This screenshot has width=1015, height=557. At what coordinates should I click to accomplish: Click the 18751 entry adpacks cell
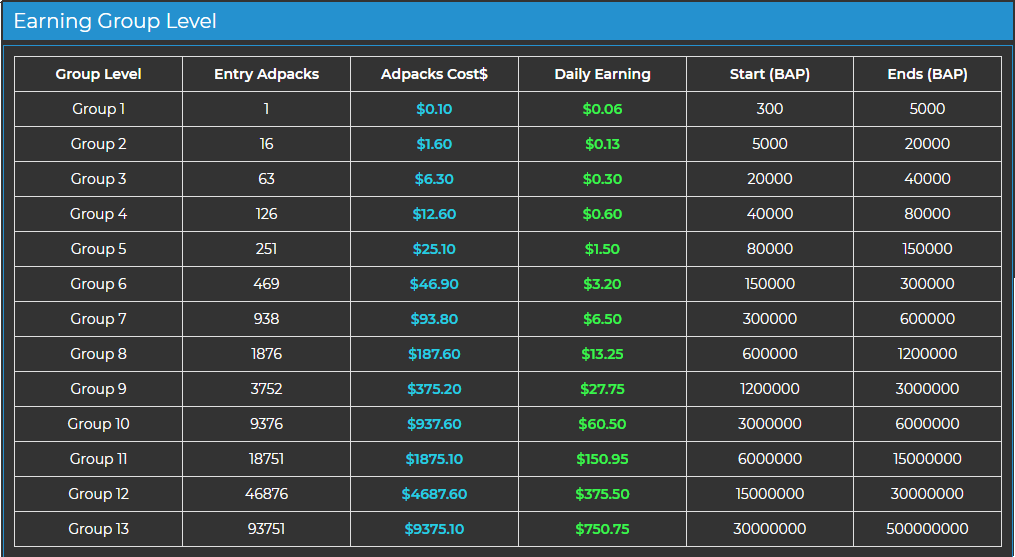point(266,459)
